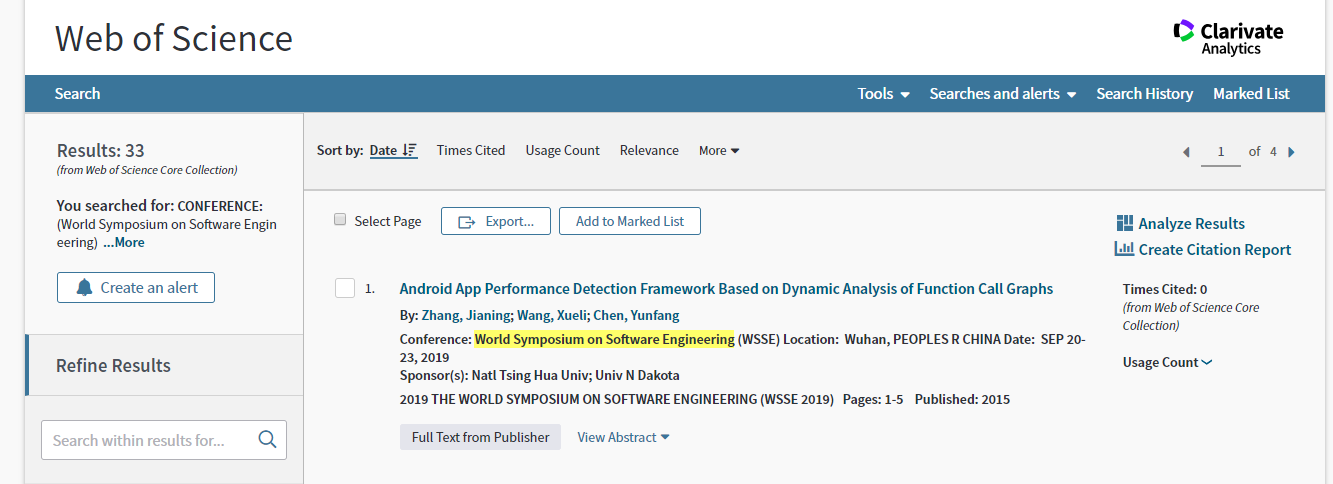Sort results by Times Cited
Viewport: 1333px width, 484px height.
point(471,150)
